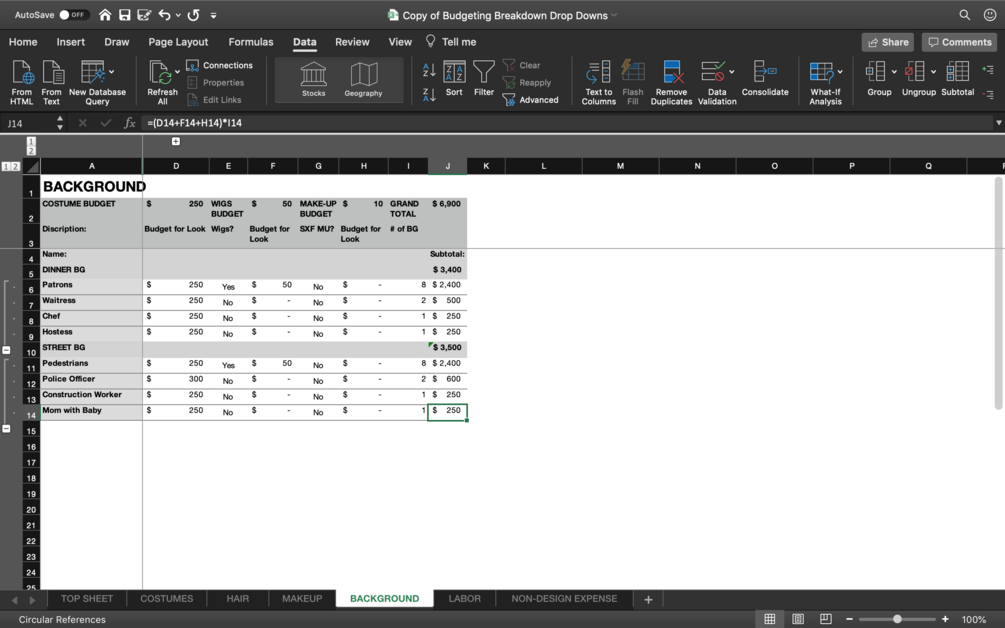Click Data Validation icon

(717, 83)
